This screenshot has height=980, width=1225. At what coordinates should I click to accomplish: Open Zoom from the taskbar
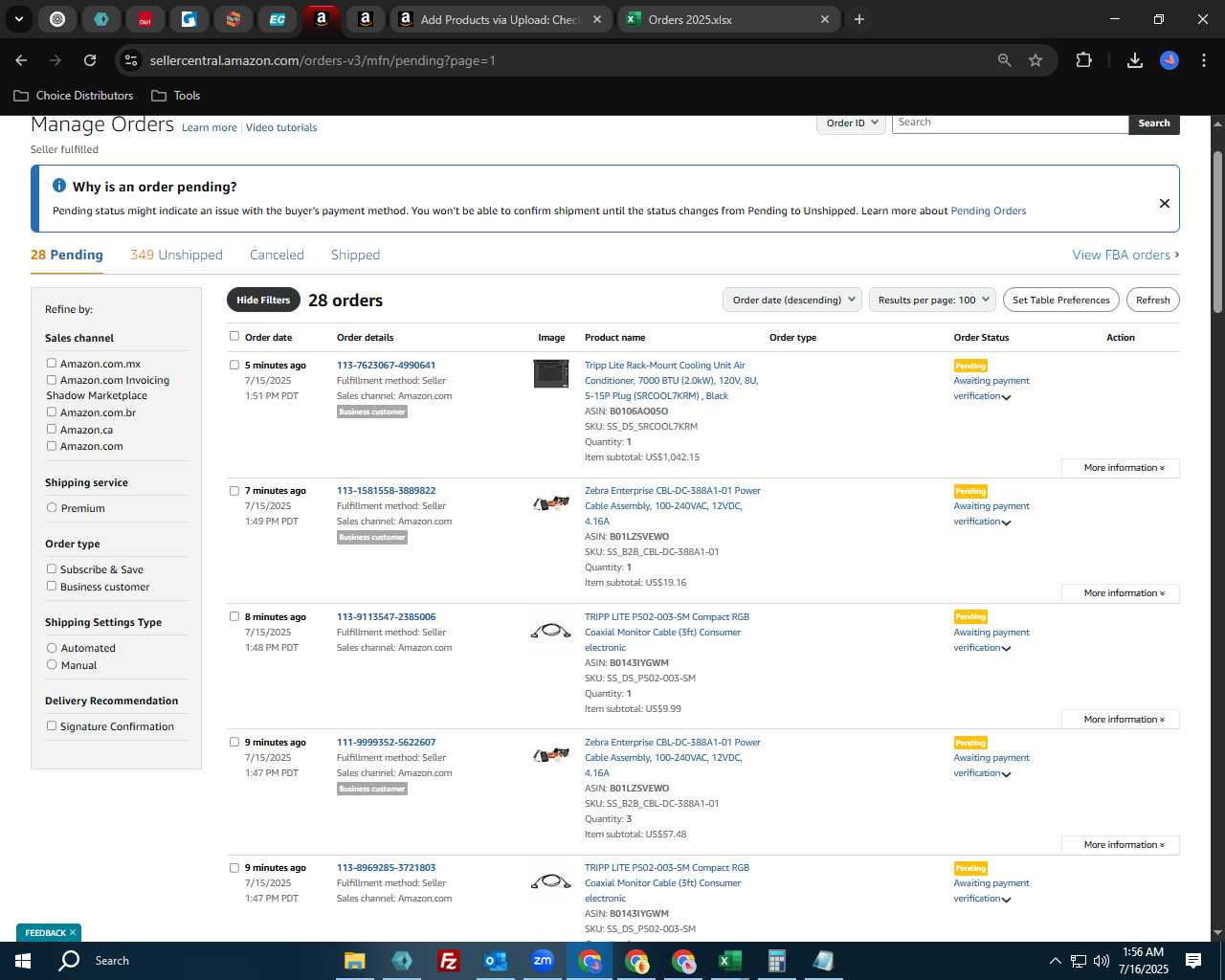pyautogui.click(x=543, y=961)
